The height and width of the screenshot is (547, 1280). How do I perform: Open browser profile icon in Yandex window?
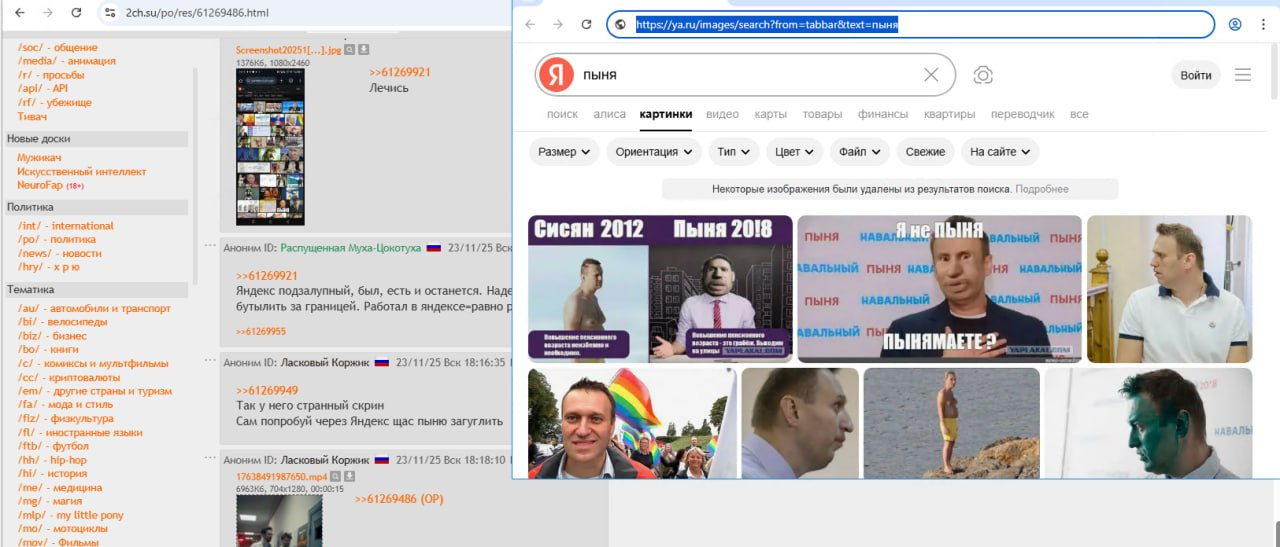(1235, 24)
